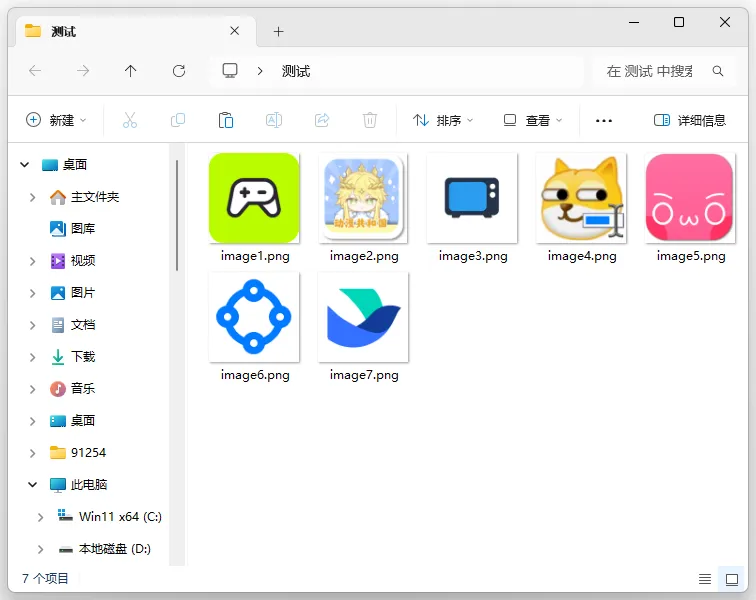Expand the 图片 tree node
This screenshot has height=600, width=756.
(32, 293)
